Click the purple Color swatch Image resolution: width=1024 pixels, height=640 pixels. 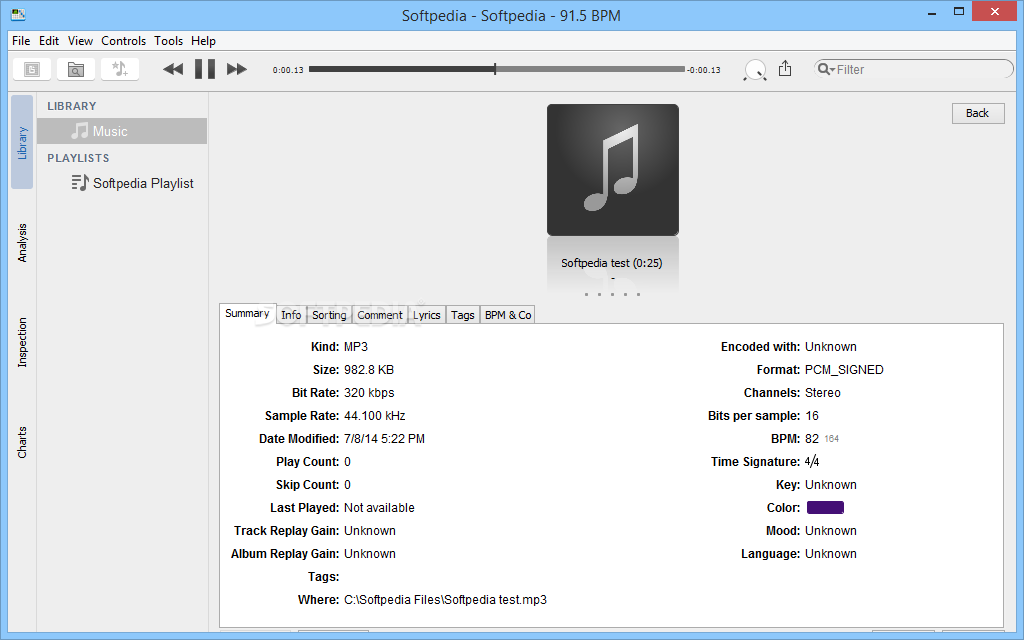click(825, 507)
